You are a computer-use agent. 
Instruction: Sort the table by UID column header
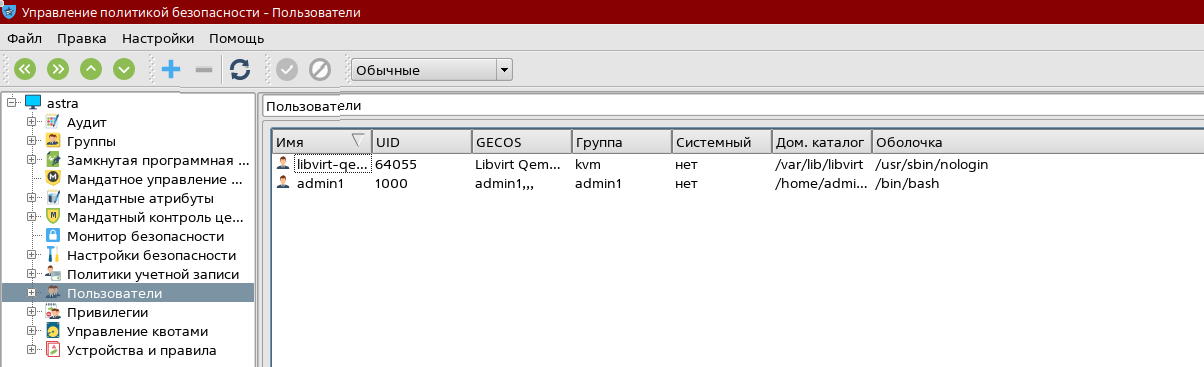422,142
